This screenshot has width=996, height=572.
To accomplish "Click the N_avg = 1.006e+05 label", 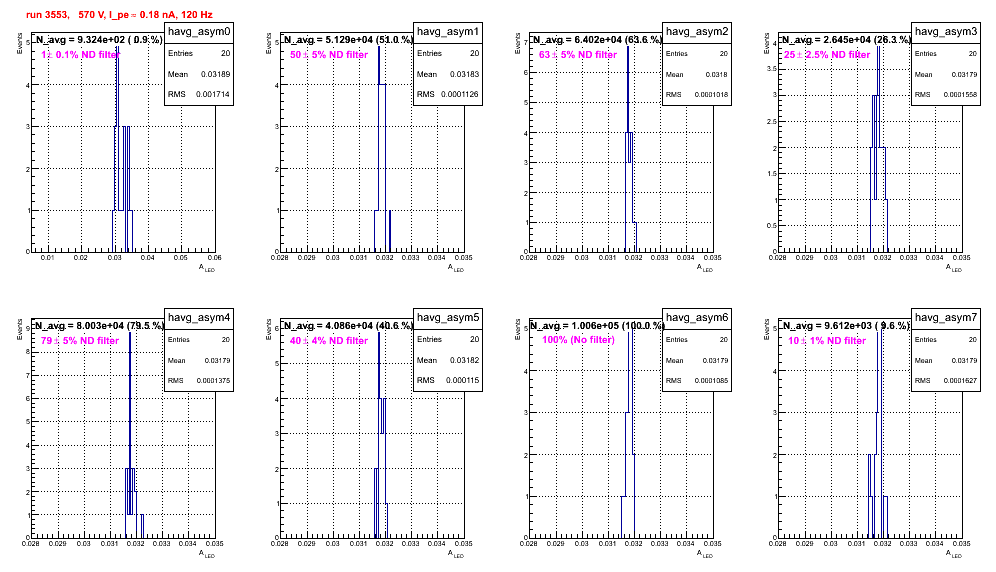I will pyautogui.click(x=597, y=326).
